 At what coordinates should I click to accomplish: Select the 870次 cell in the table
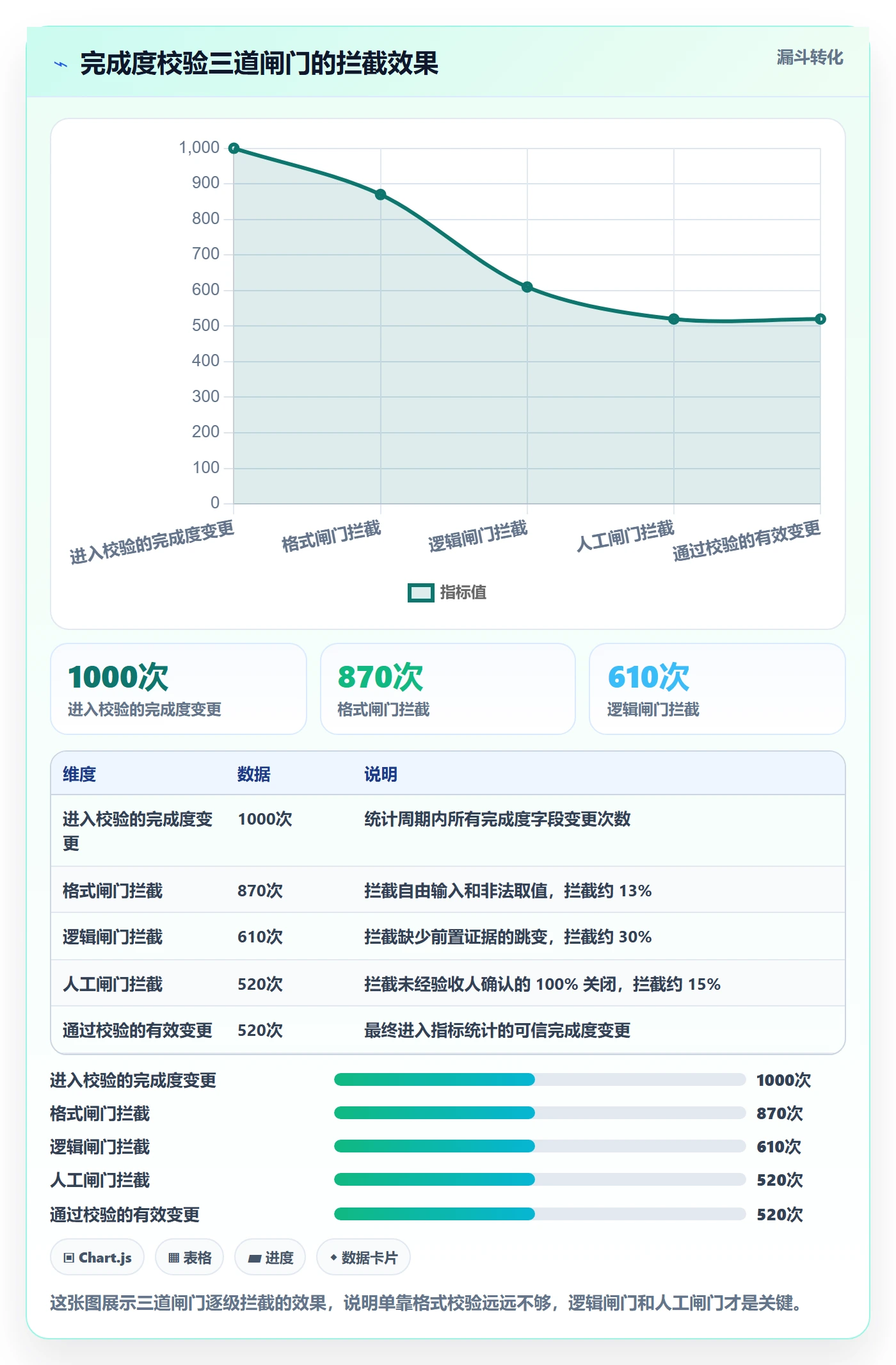[260, 891]
